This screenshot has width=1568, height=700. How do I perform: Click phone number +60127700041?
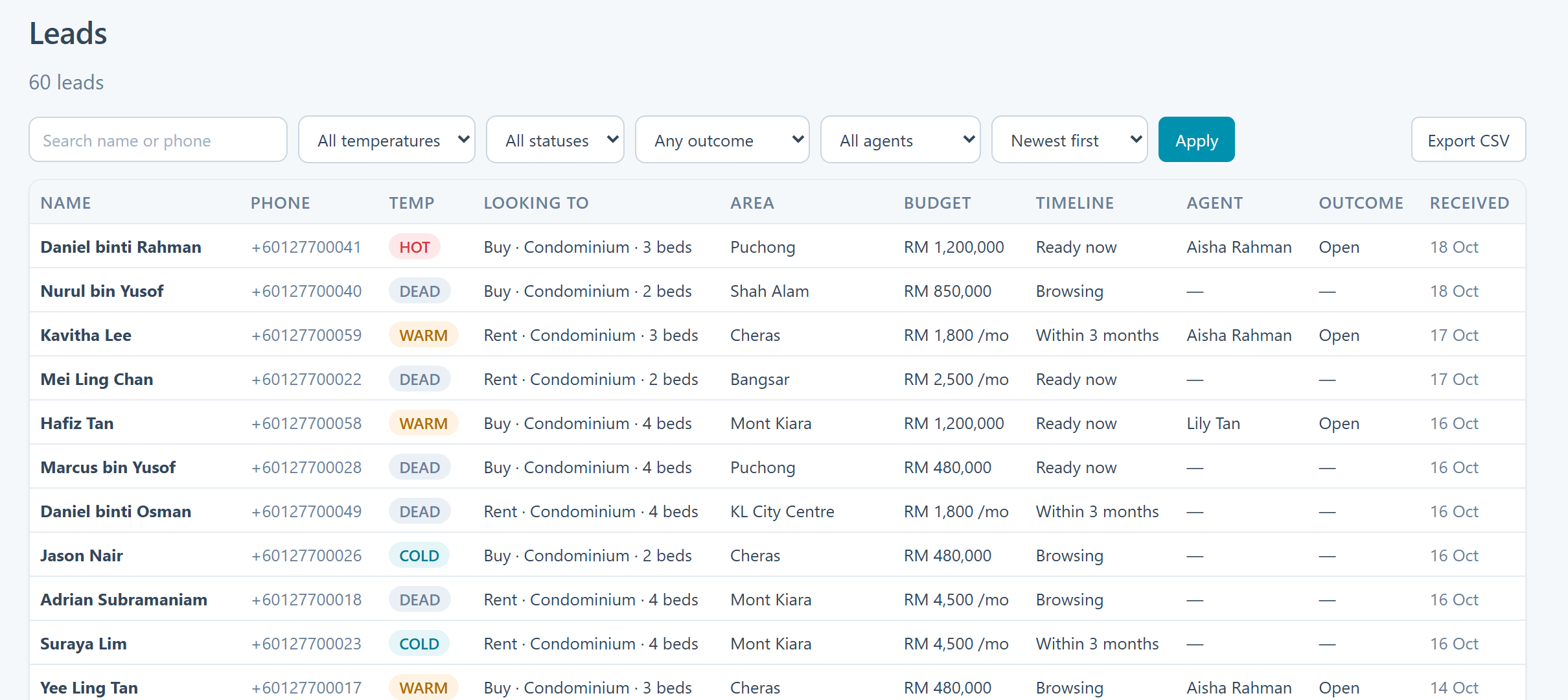[x=306, y=247]
